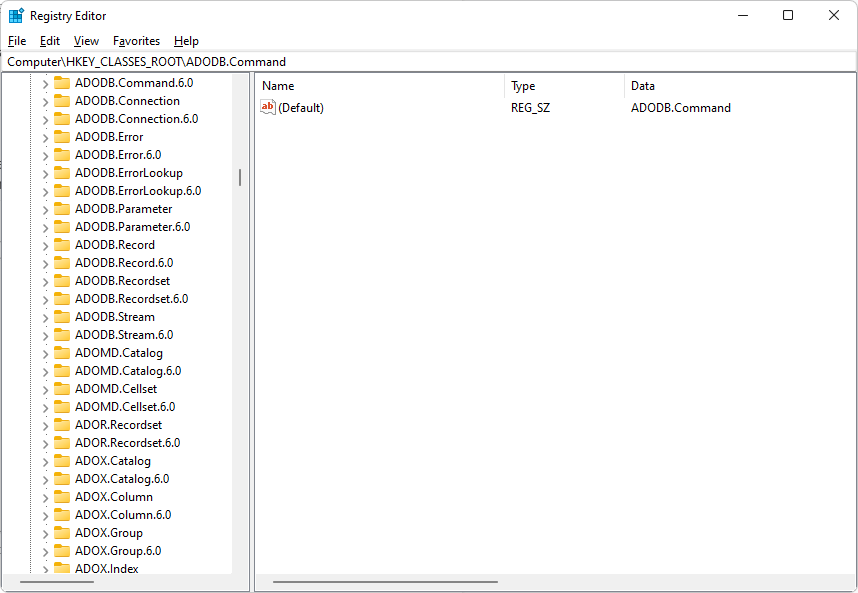The image size is (858, 593).
Task: Select the ADOX.Catalog.6.0 key label
Action: (122, 479)
